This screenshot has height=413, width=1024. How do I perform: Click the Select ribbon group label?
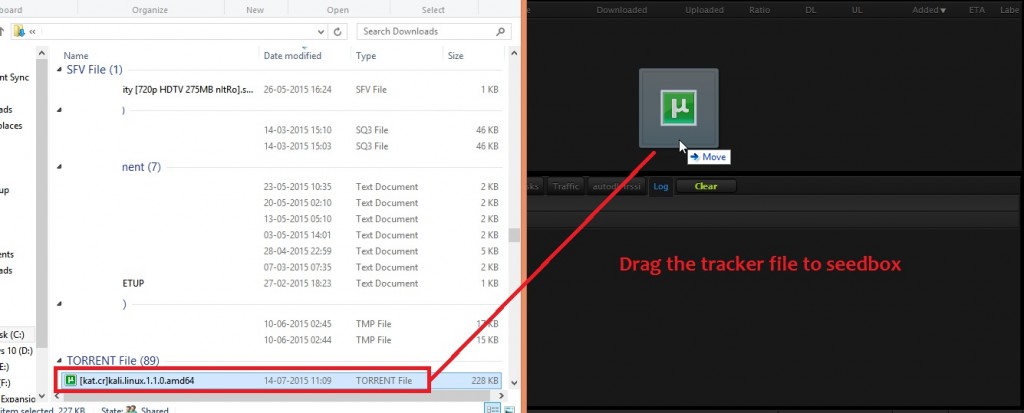coord(433,10)
